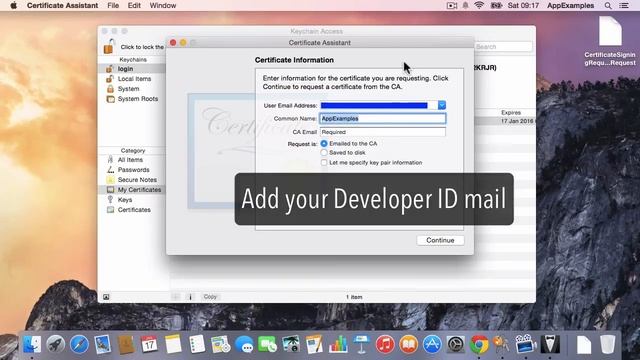Image resolution: width=640 pixels, height=360 pixels.
Task: Open App Store from the Dock
Action: pyautogui.click(x=432, y=344)
